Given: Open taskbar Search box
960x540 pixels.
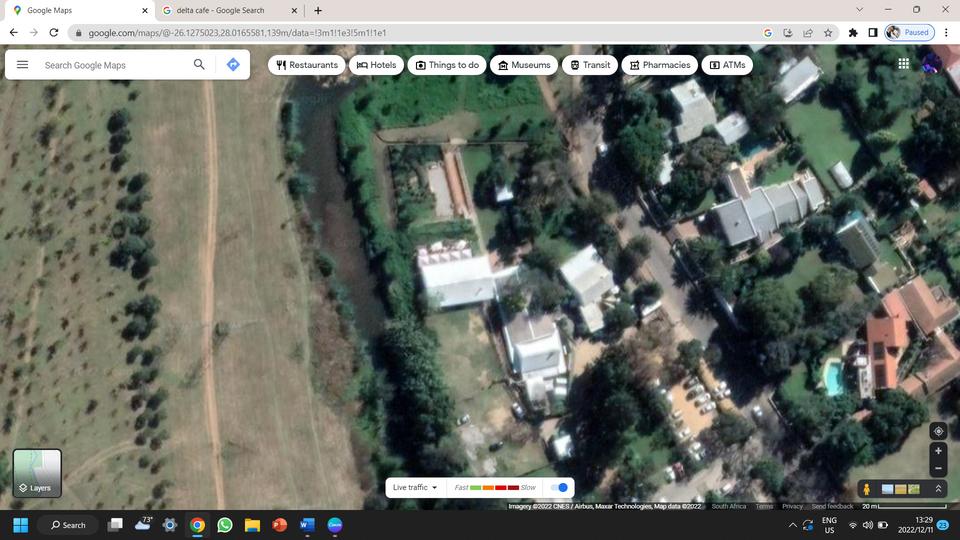Looking at the screenshot, I should pyautogui.click(x=68, y=525).
